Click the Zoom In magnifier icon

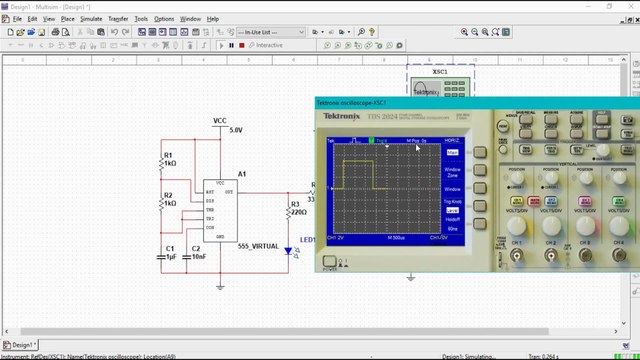[x=464, y=32]
